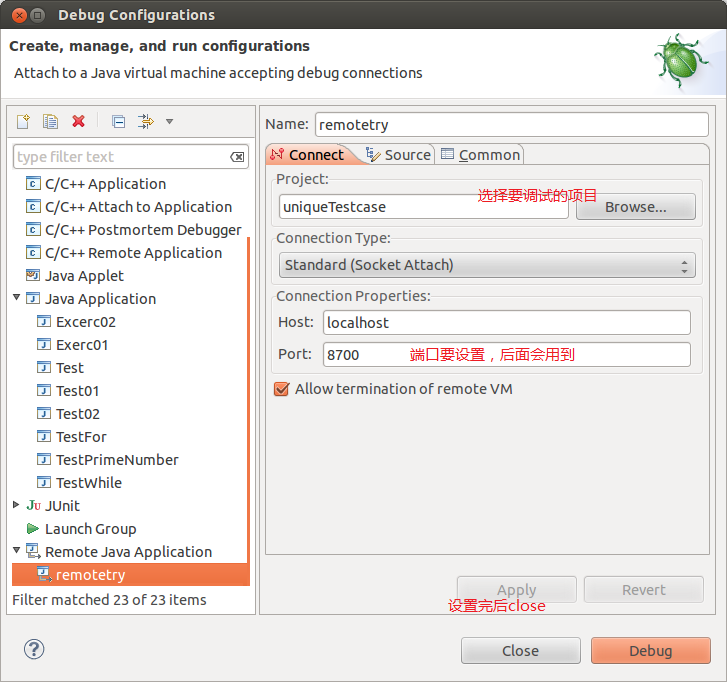Image resolution: width=727 pixels, height=682 pixels.
Task: Select C/C++ Postmortem Debugger item
Action: coord(143,230)
